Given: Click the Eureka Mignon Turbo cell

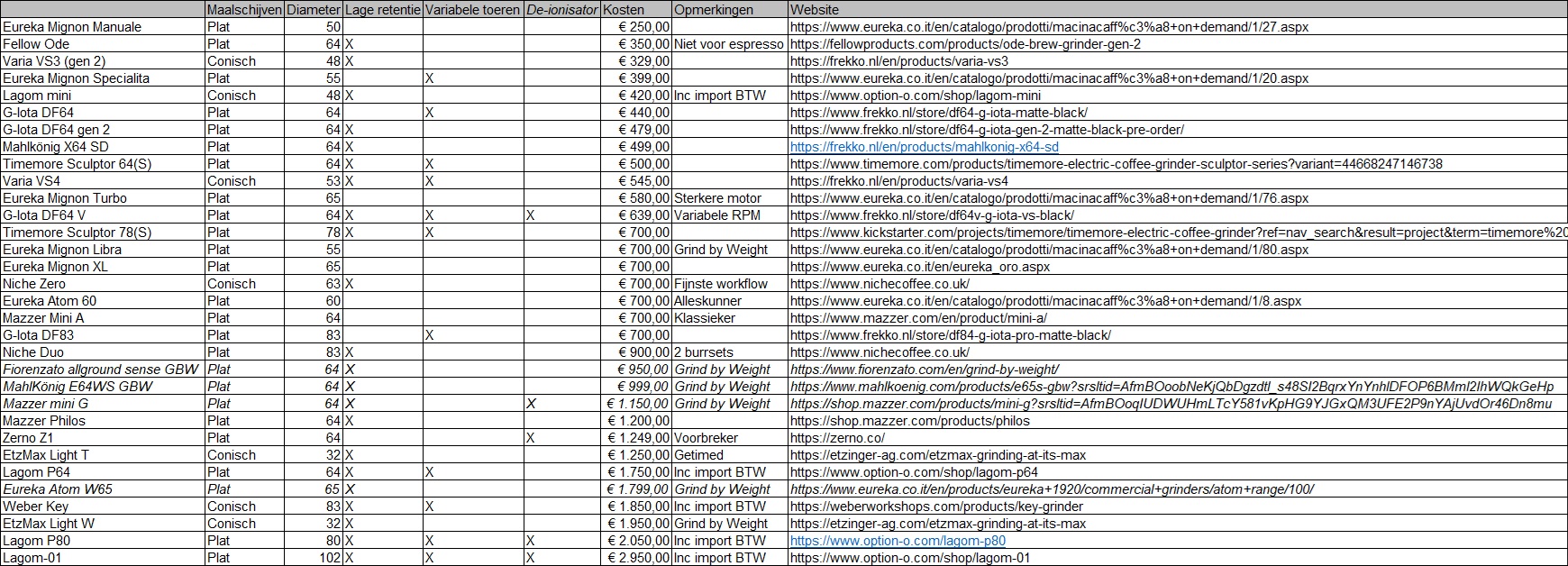Looking at the screenshot, I should (x=103, y=198).
